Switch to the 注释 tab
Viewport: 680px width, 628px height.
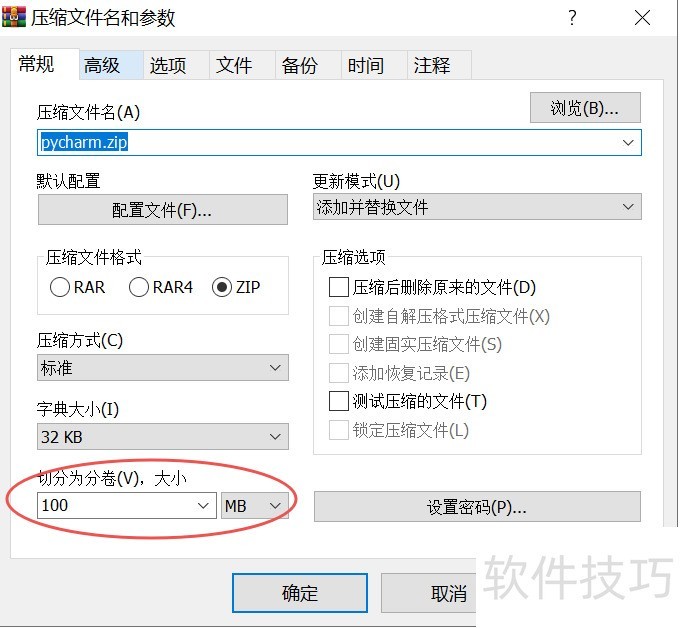coord(432,66)
